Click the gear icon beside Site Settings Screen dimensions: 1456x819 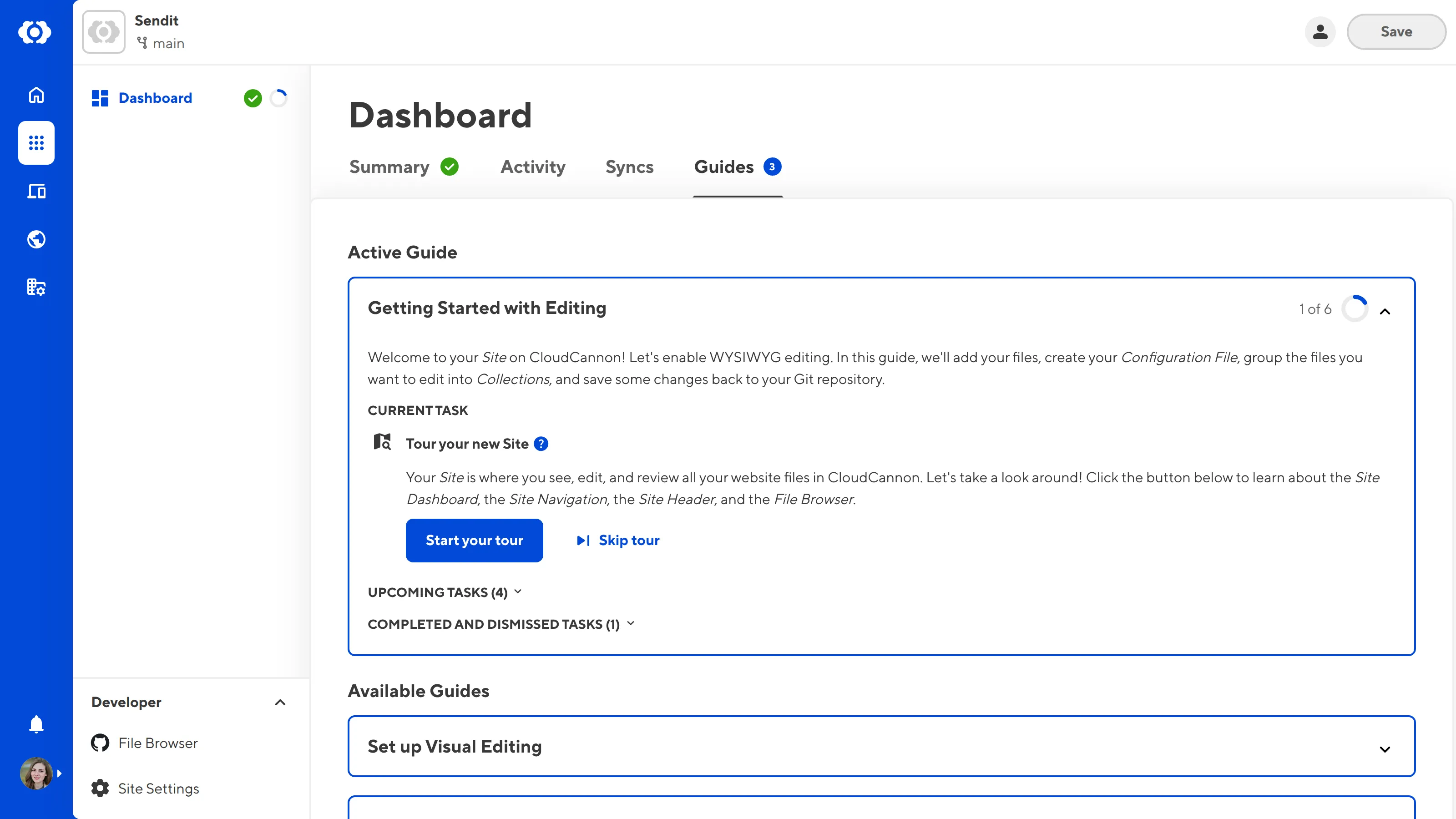[100, 788]
